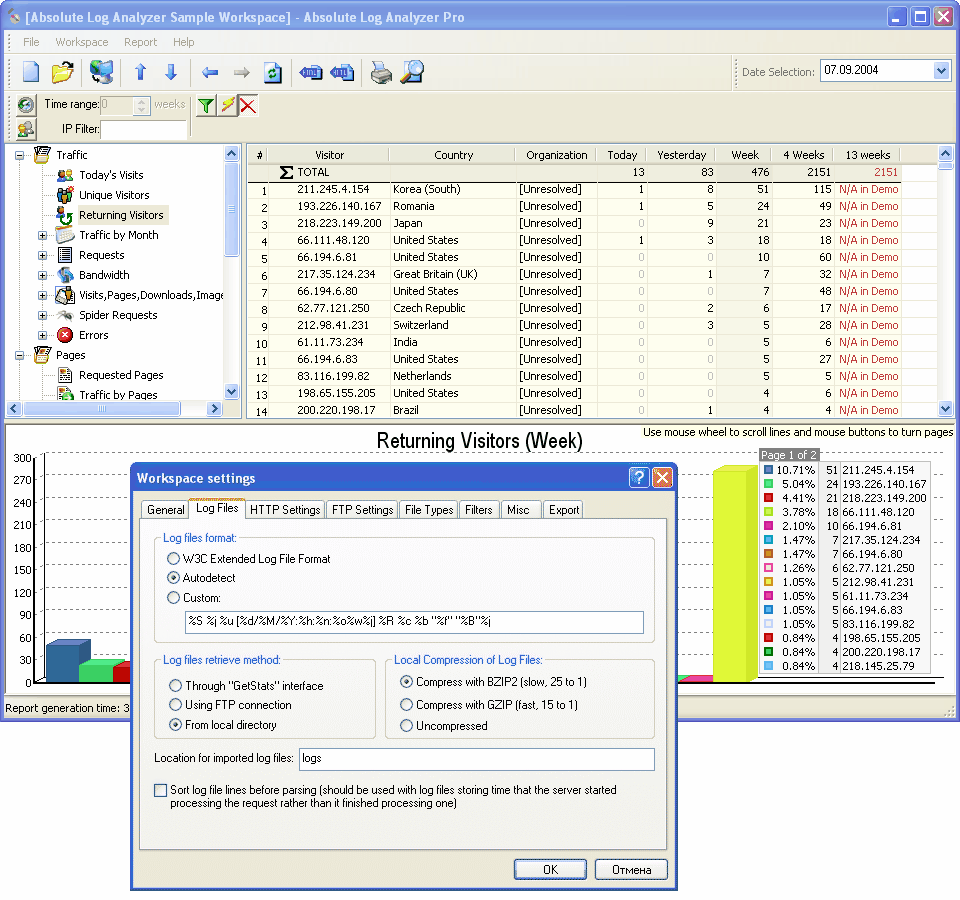Click the green funnel filter icon

click(206, 106)
